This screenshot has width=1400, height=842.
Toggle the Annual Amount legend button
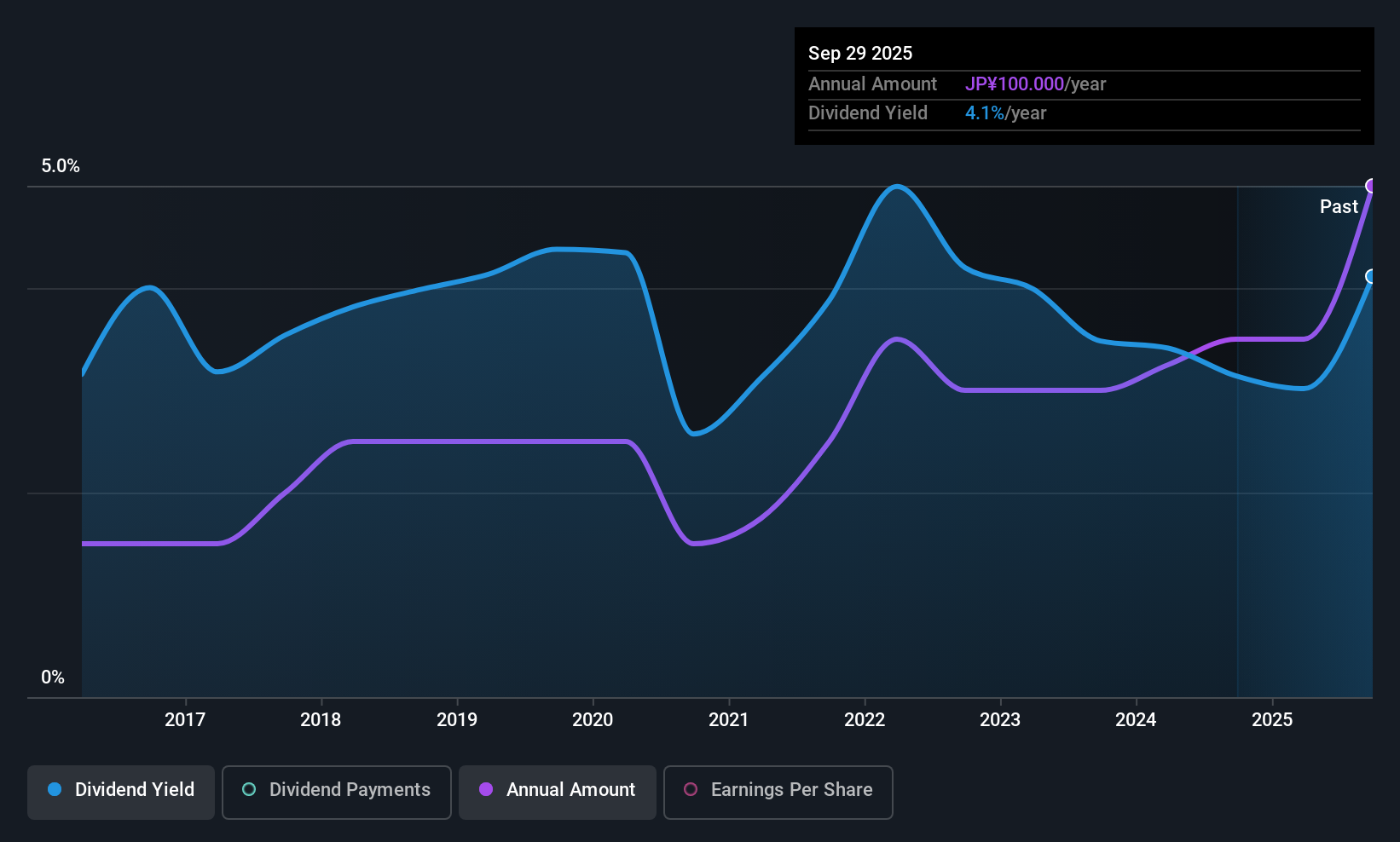click(558, 791)
